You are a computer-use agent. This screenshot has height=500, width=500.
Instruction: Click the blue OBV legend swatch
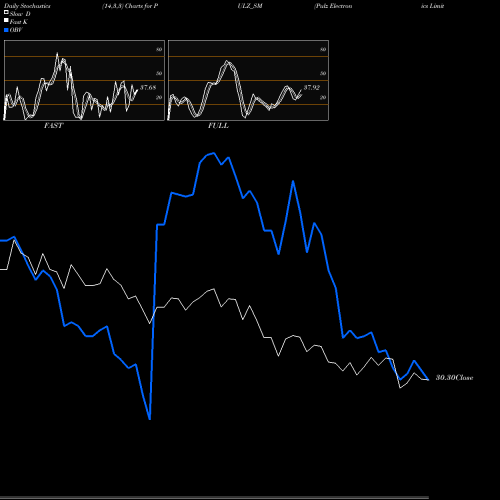[x=6, y=30]
